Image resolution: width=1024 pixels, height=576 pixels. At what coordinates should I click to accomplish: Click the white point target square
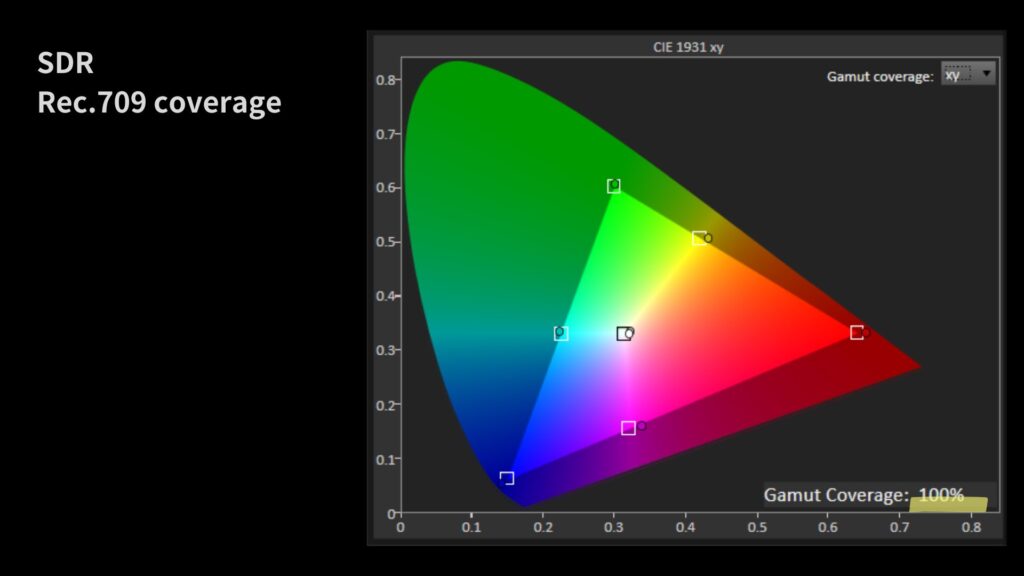(x=623, y=334)
